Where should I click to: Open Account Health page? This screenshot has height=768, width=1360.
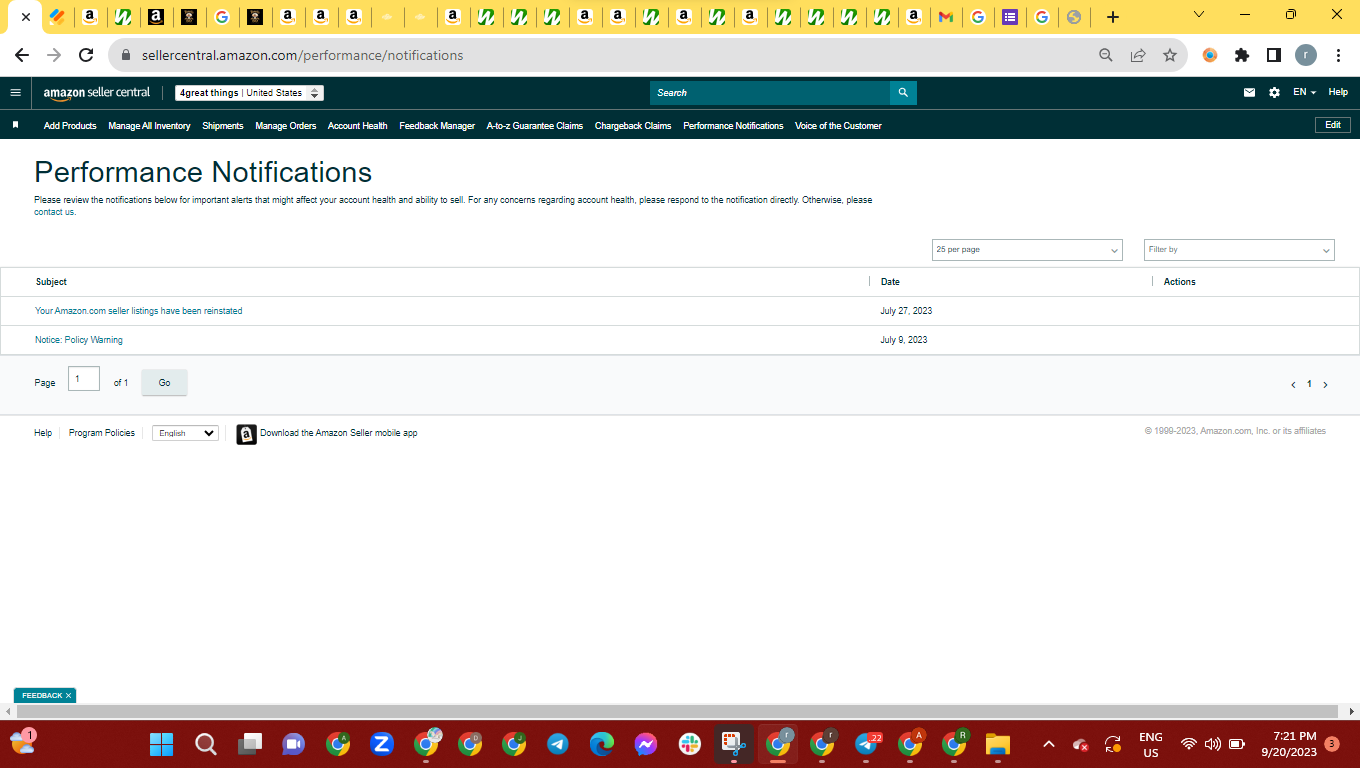pos(358,126)
